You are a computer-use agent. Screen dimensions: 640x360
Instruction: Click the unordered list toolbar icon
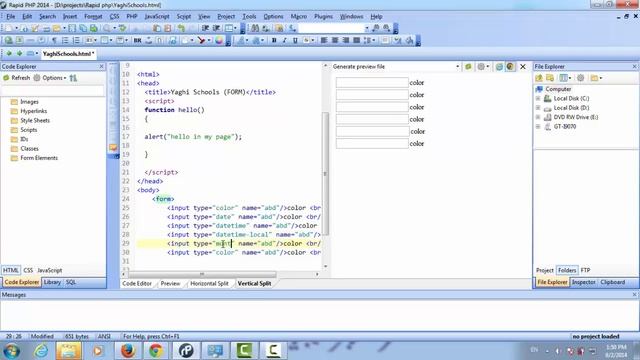[x=65, y=40]
